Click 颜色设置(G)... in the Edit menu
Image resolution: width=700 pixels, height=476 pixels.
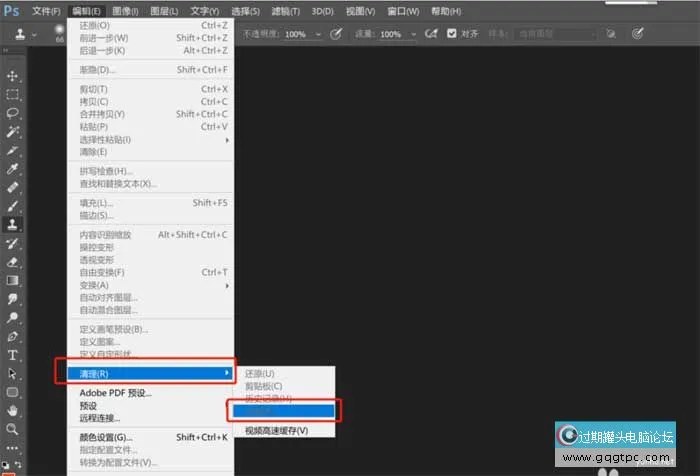[106, 437]
